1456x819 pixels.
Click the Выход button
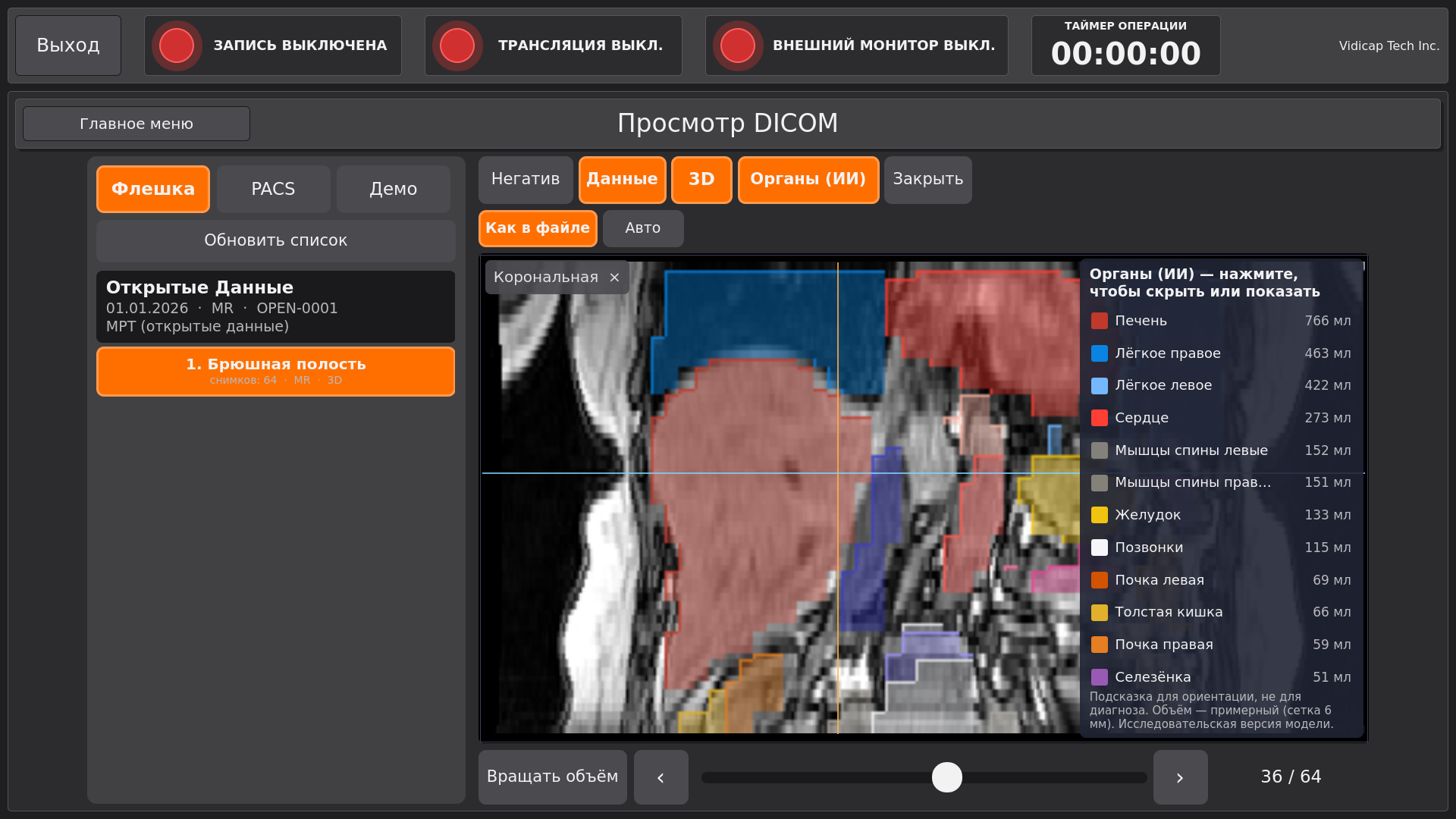[68, 45]
